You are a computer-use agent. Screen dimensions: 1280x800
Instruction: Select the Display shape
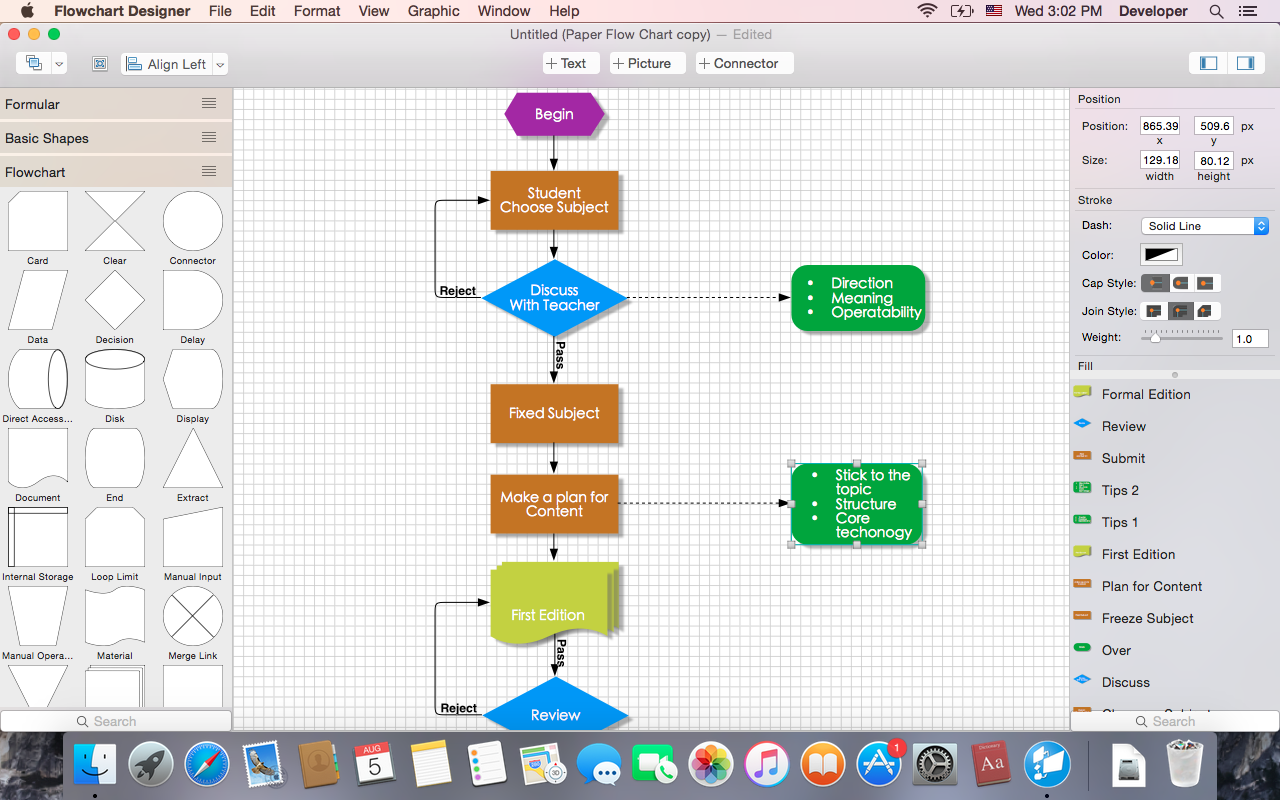(193, 379)
